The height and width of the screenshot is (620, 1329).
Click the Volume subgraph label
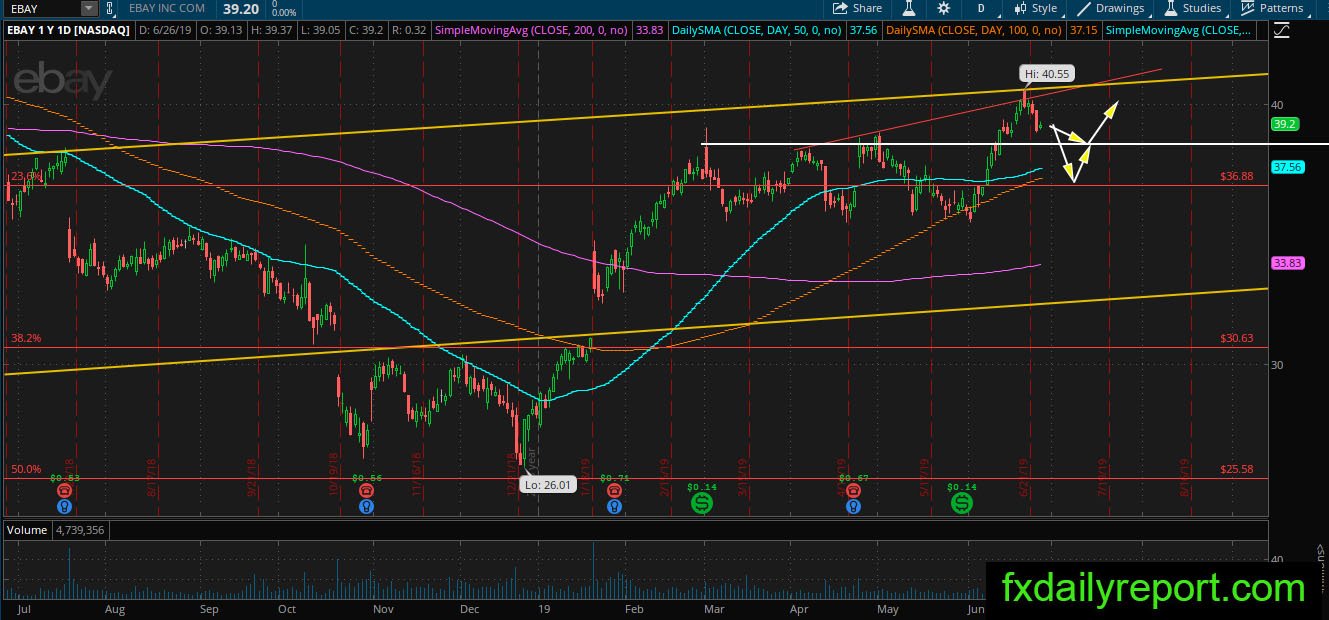(25, 530)
